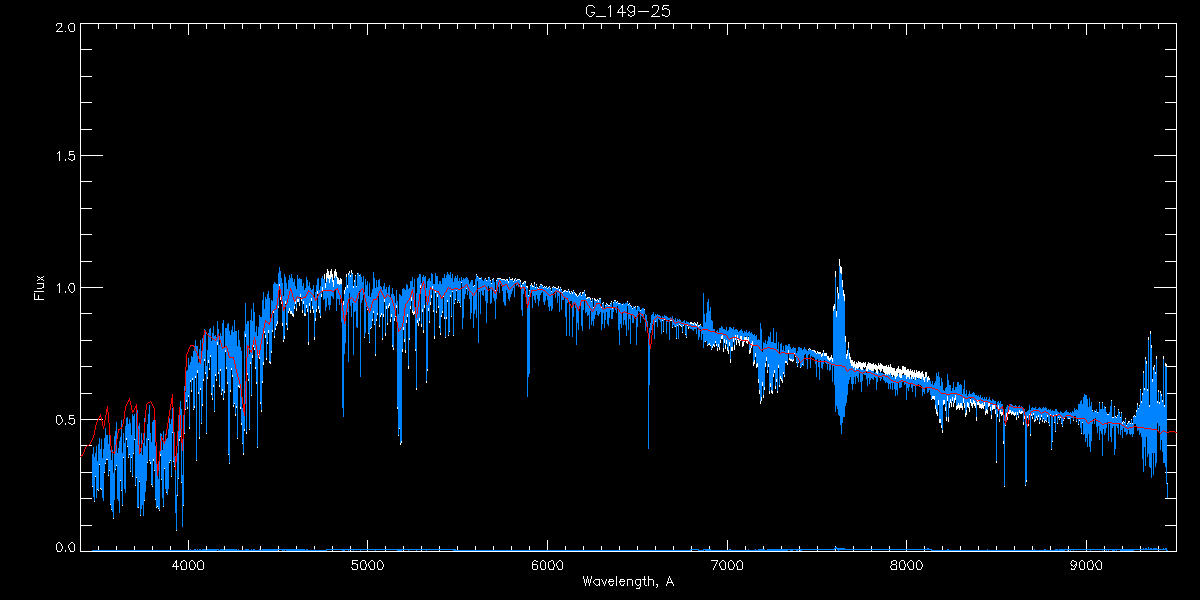The width and height of the screenshot is (1200, 600).
Task: Click the 6000 wavelength tick label
Action: (x=547, y=565)
